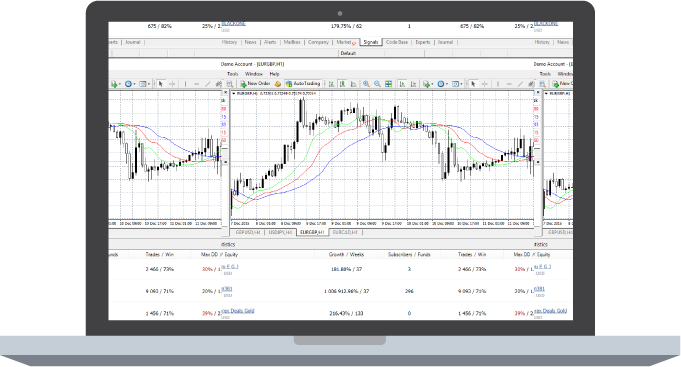Open the Market tab
Viewport: 681px width, 367px height.
345,42
